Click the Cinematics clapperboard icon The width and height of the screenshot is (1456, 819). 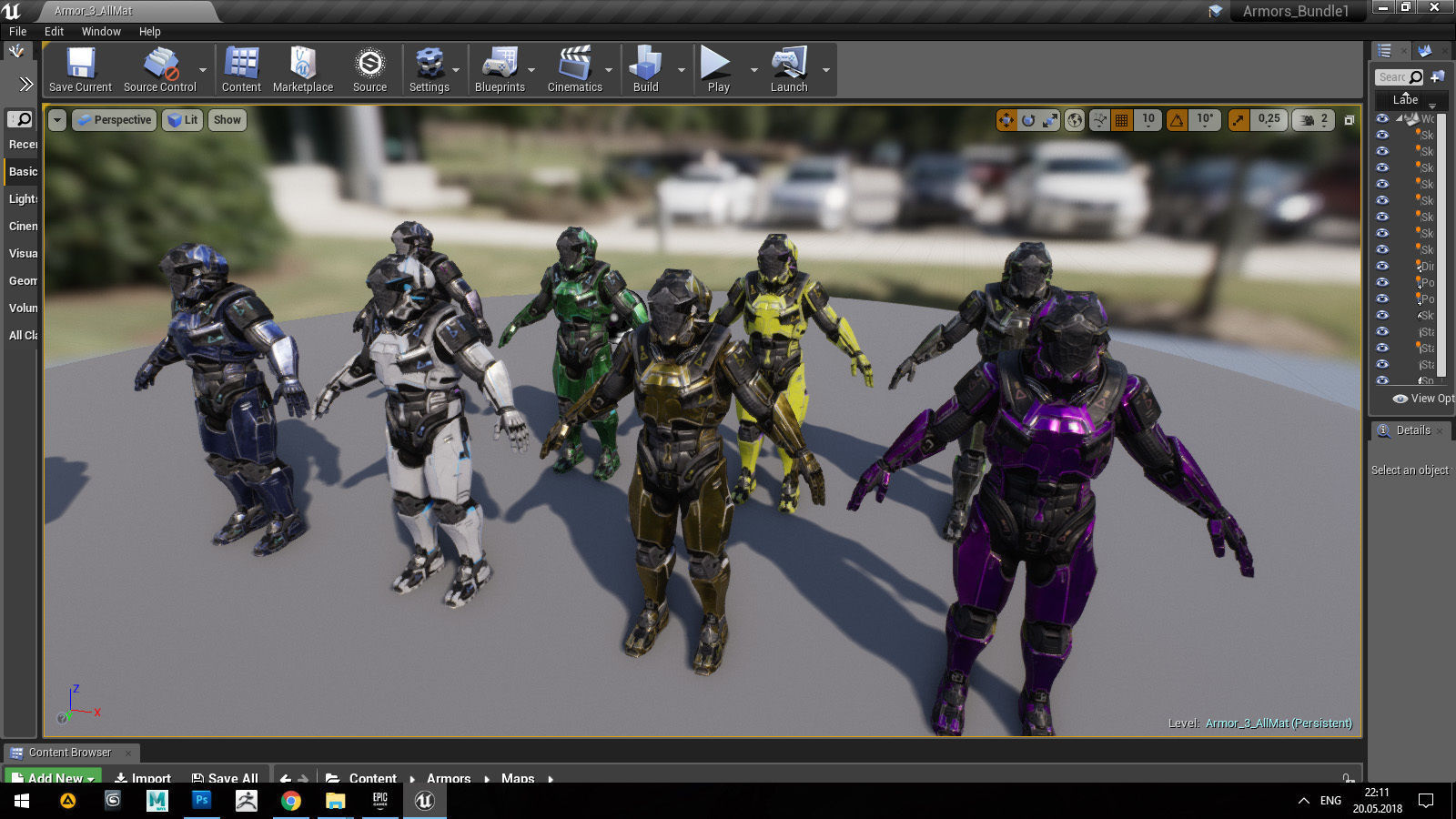pos(574,64)
